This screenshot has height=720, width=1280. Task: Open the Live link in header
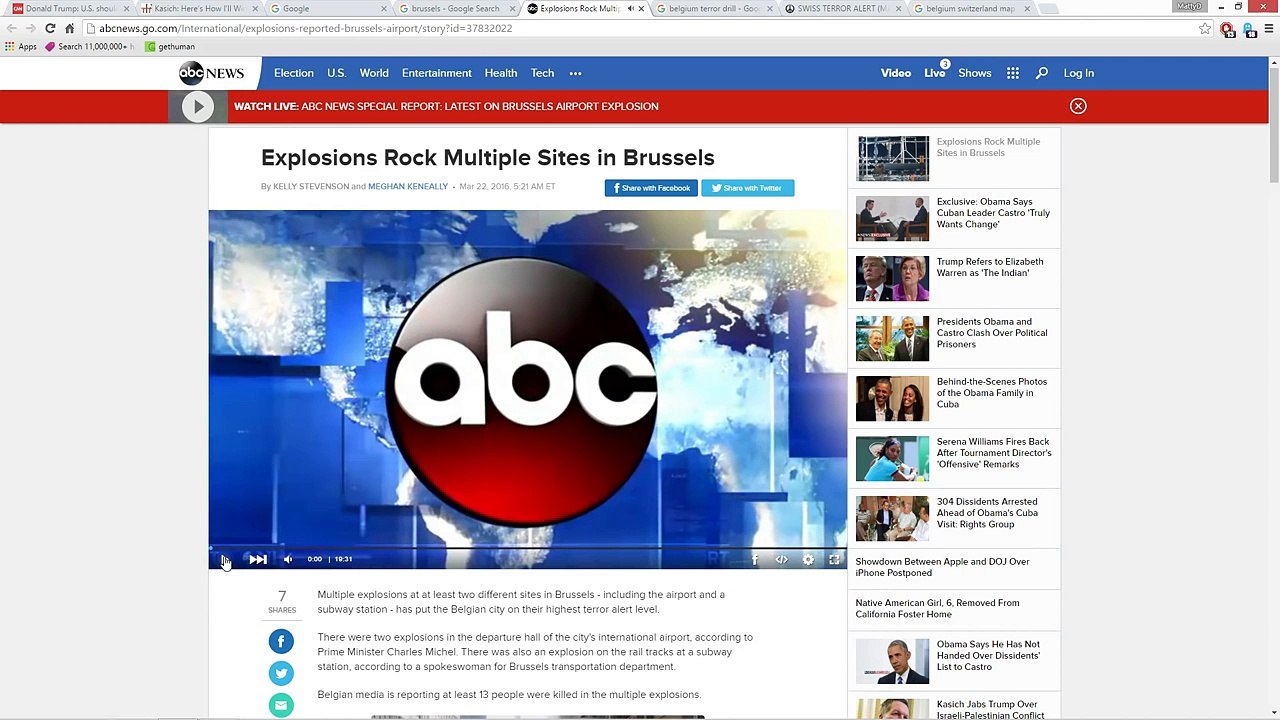pyautogui.click(x=934, y=73)
